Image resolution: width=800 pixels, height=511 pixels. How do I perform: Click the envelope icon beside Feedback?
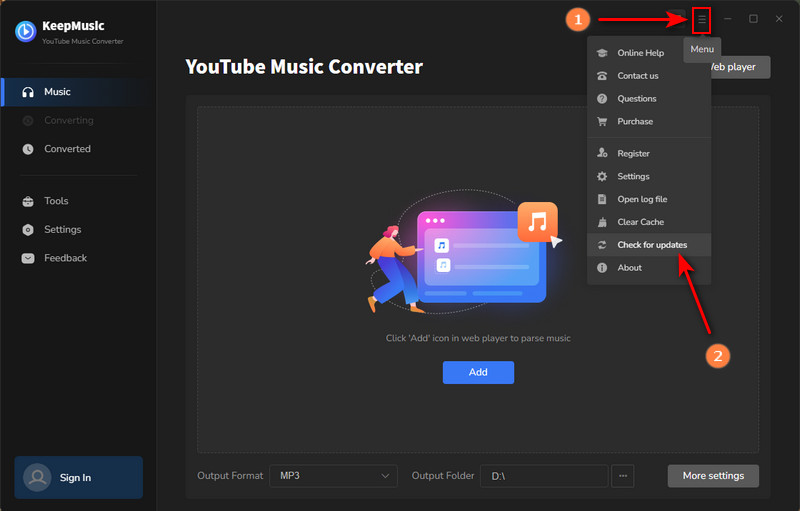click(x=28, y=259)
